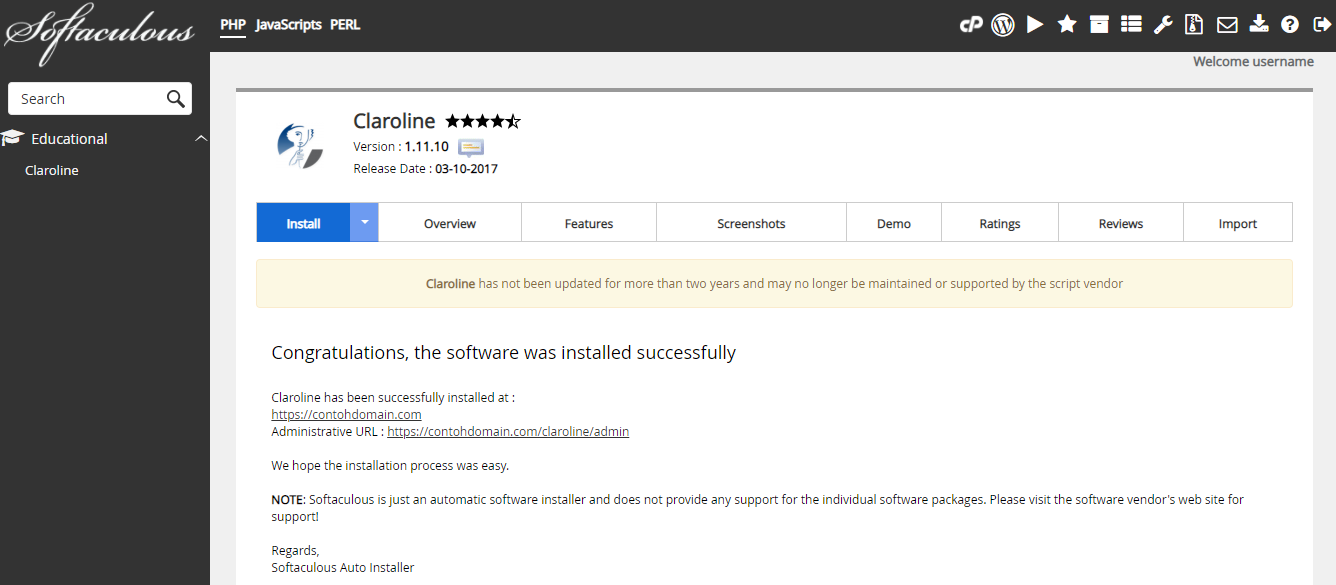Click the Claroline star rating
The image size is (1336, 585).
tap(483, 122)
